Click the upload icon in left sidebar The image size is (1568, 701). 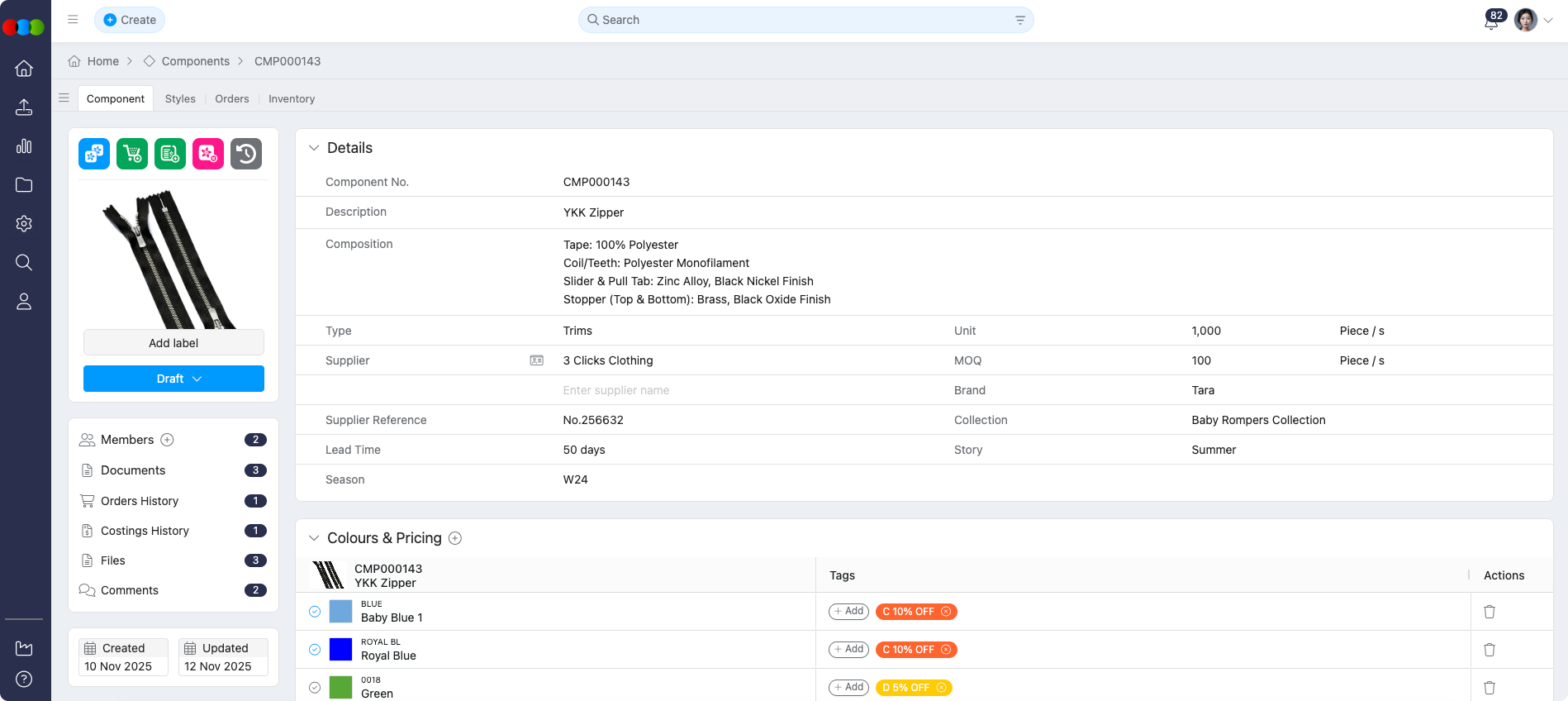pos(24,107)
